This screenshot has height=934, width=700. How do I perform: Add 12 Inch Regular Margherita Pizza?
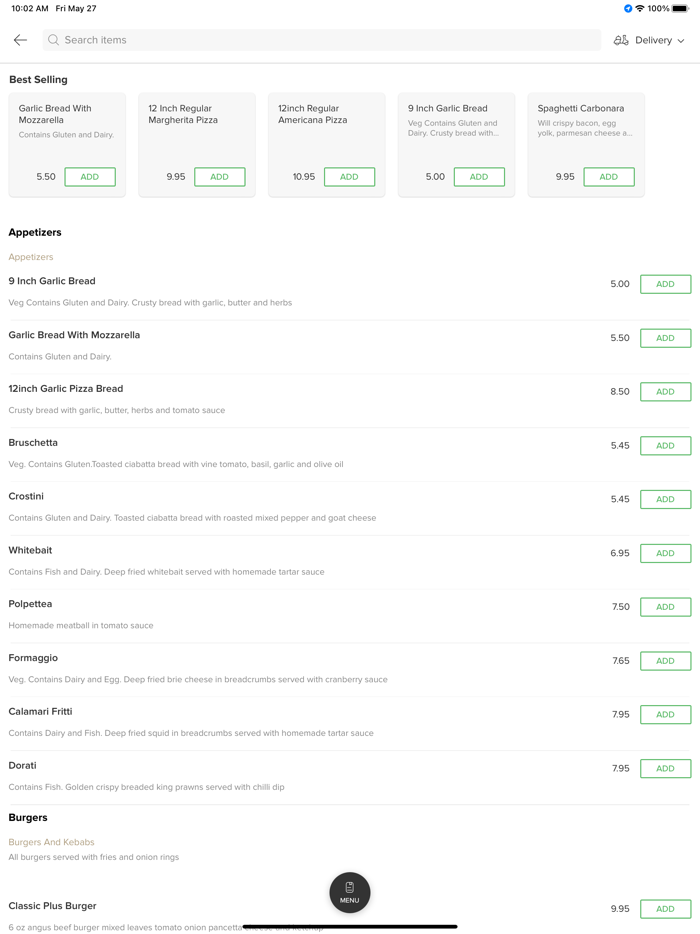pos(219,177)
